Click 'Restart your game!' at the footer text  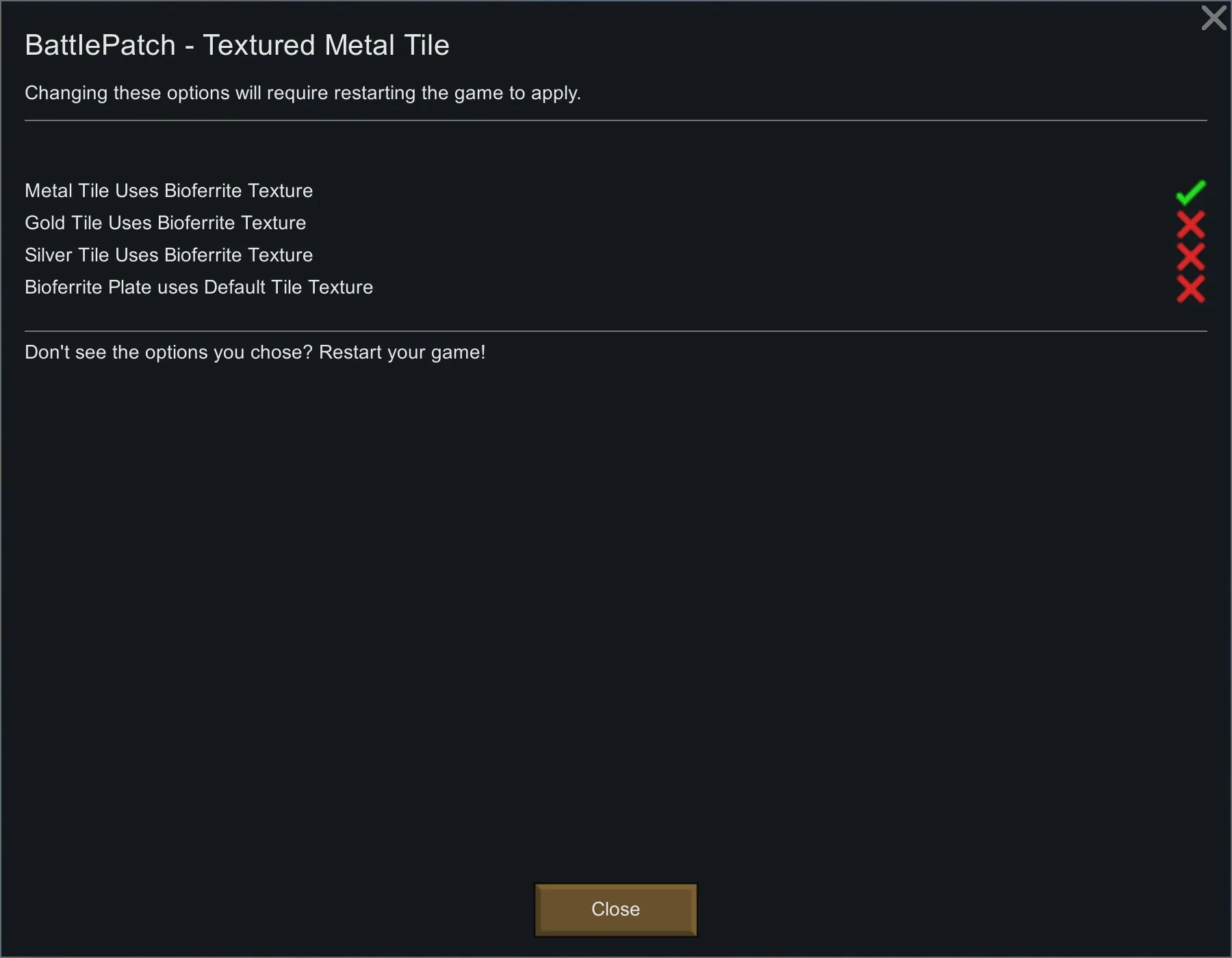(402, 352)
